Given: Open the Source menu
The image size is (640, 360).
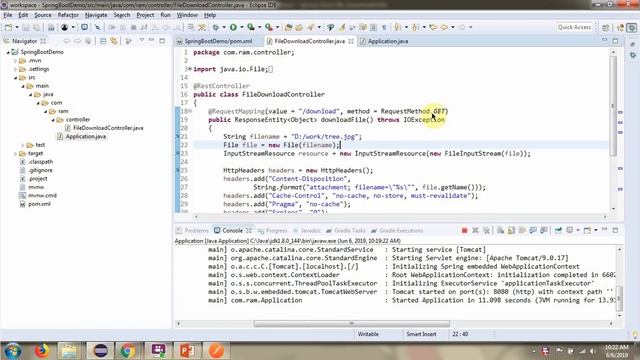Looking at the screenshot, I should [x=43, y=15].
